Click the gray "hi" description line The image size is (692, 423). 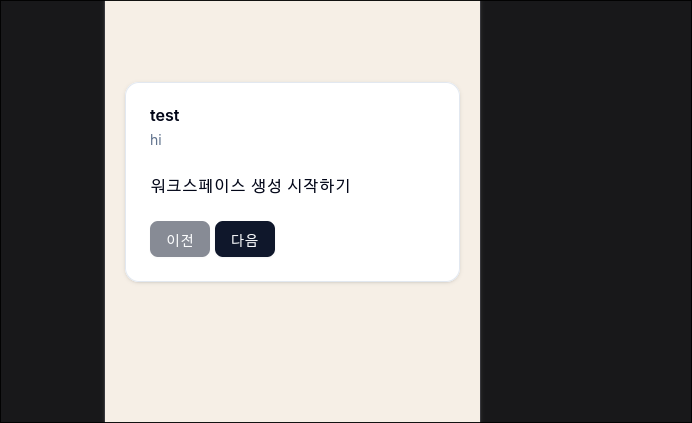coord(156,140)
